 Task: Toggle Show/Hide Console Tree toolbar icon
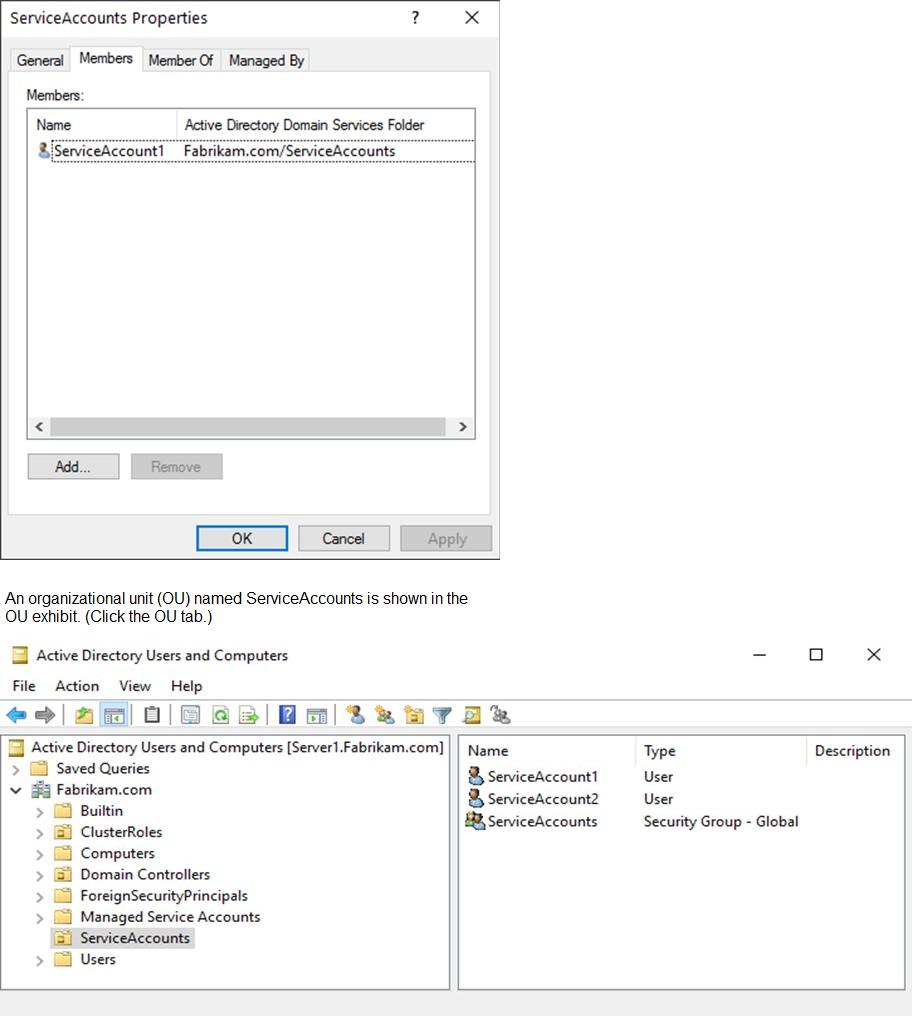(114, 716)
